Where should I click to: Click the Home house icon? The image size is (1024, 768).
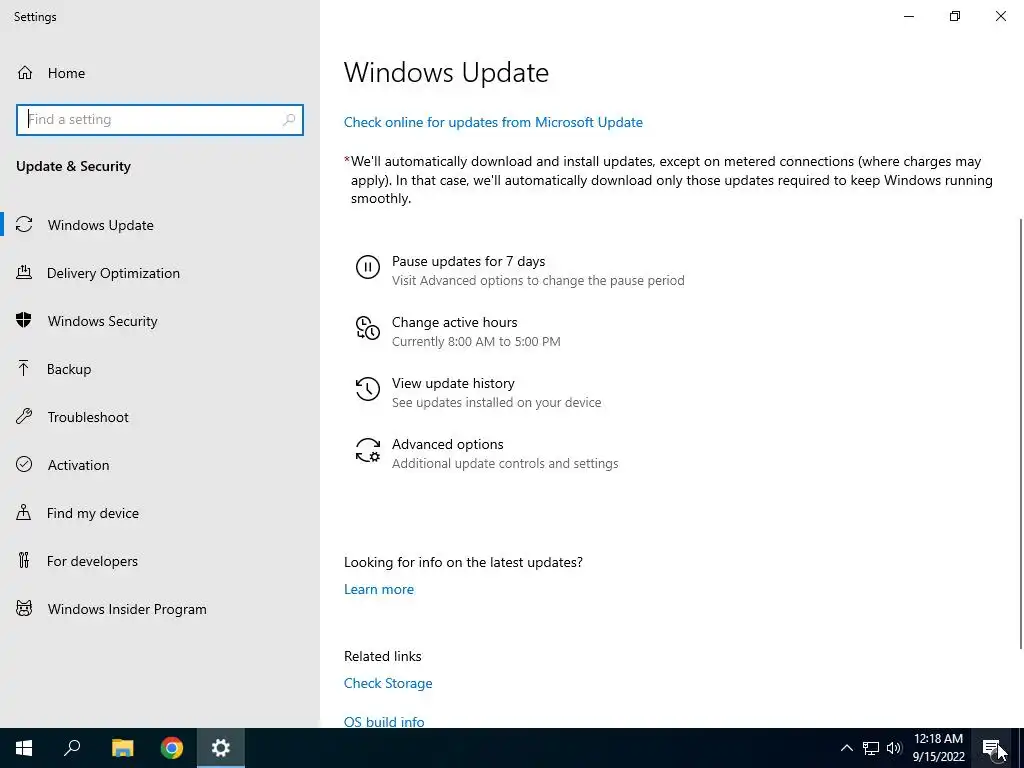tap(25, 73)
